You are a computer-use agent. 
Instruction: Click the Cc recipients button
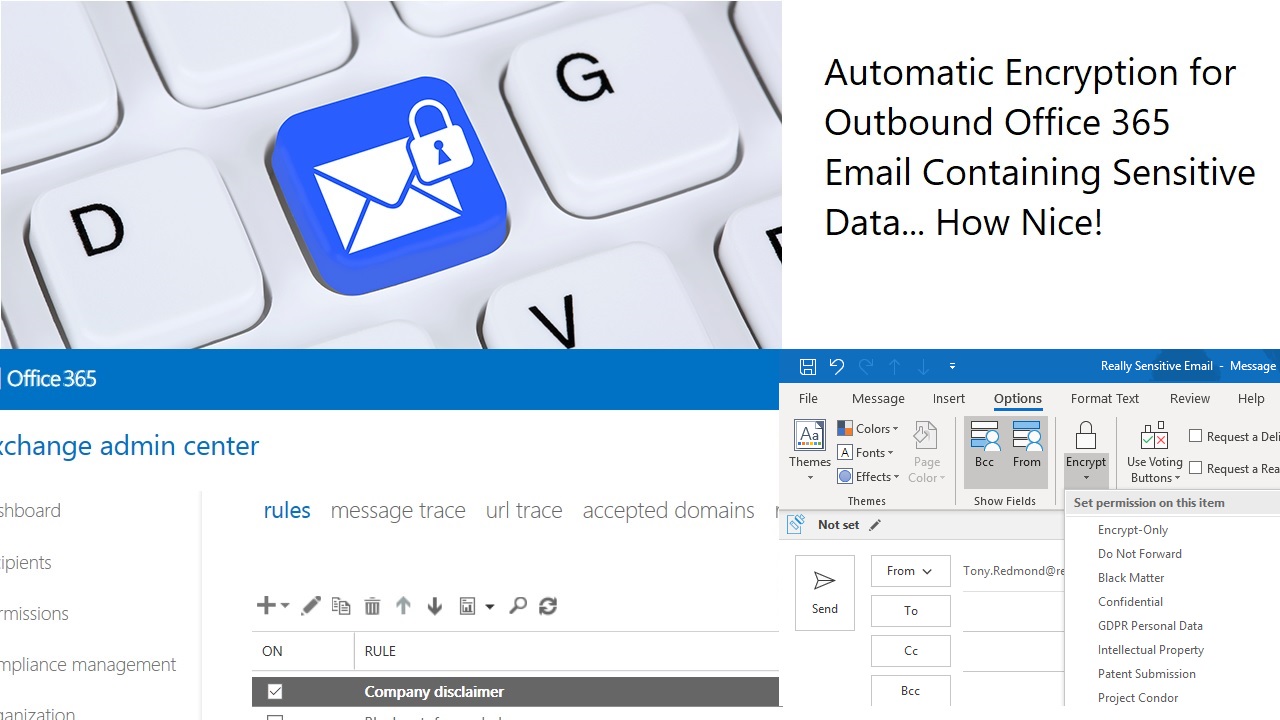910,650
